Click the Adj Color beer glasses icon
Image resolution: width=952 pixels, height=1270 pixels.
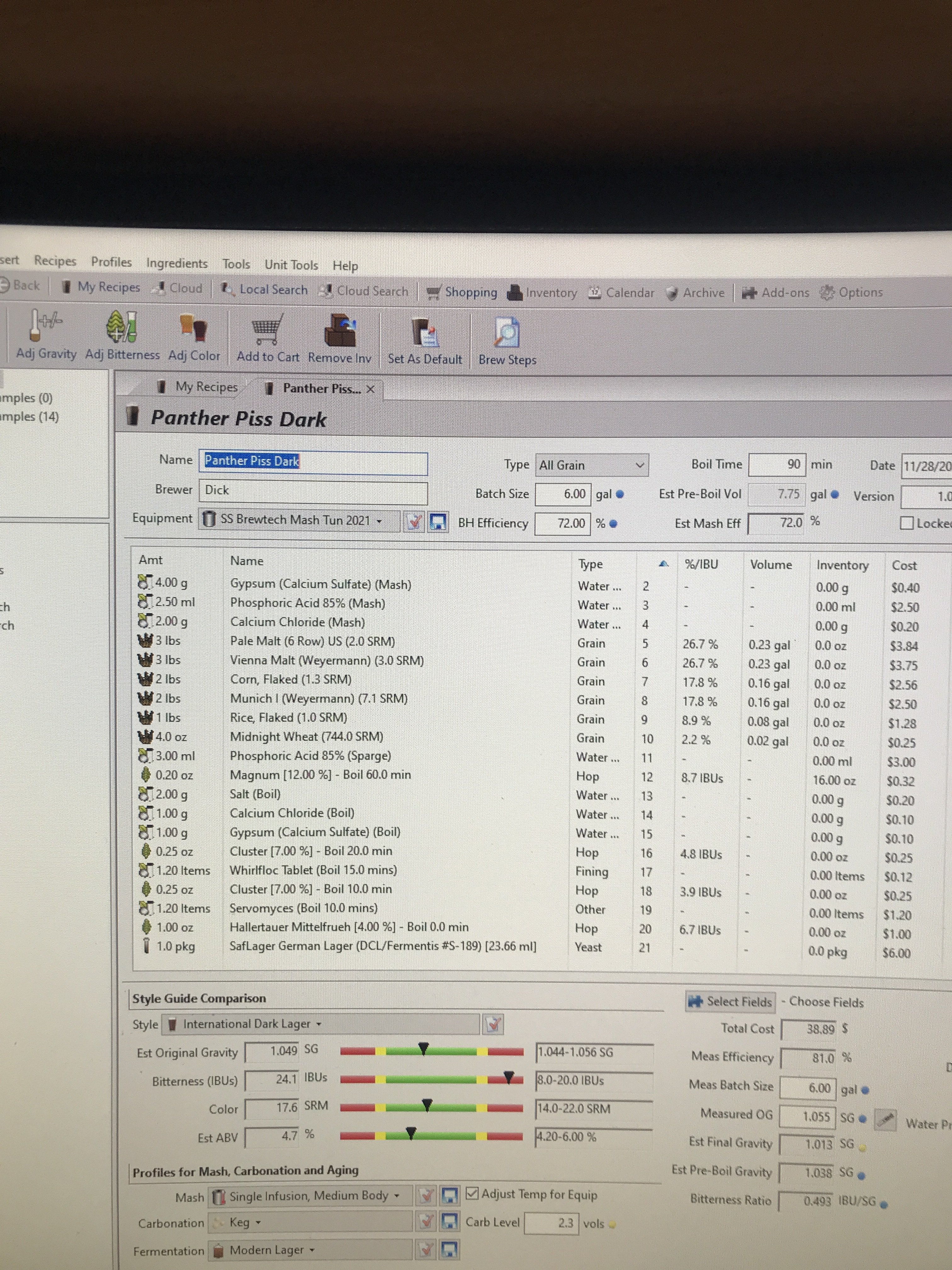coord(193,328)
